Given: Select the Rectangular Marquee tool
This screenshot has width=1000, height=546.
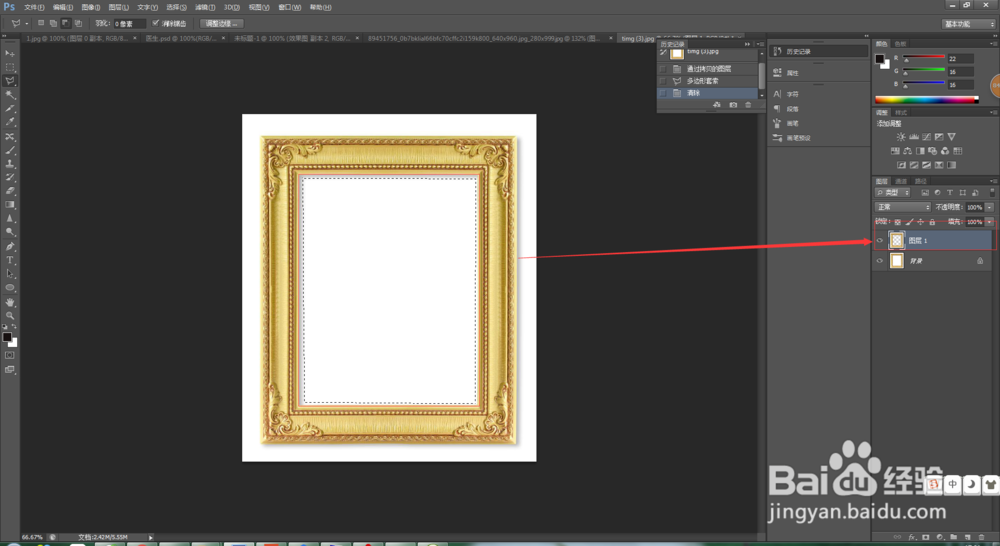Looking at the screenshot, I should click(x=10, y=67).
